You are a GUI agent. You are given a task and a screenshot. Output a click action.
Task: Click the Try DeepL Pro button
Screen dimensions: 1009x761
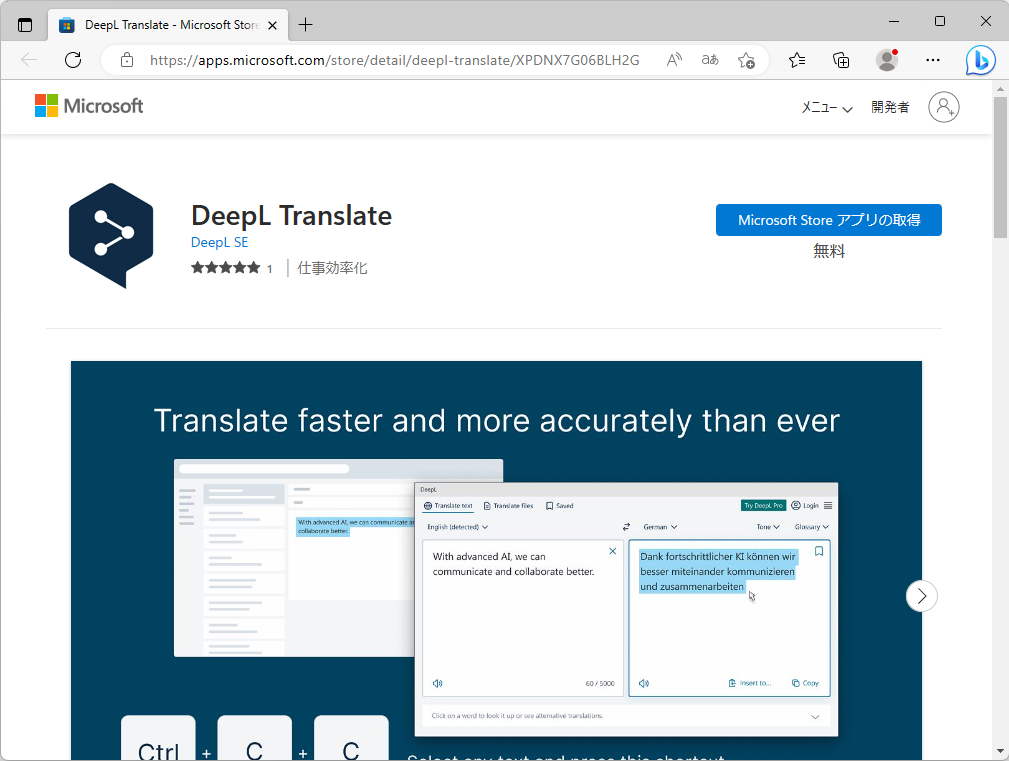pos(763,505)
